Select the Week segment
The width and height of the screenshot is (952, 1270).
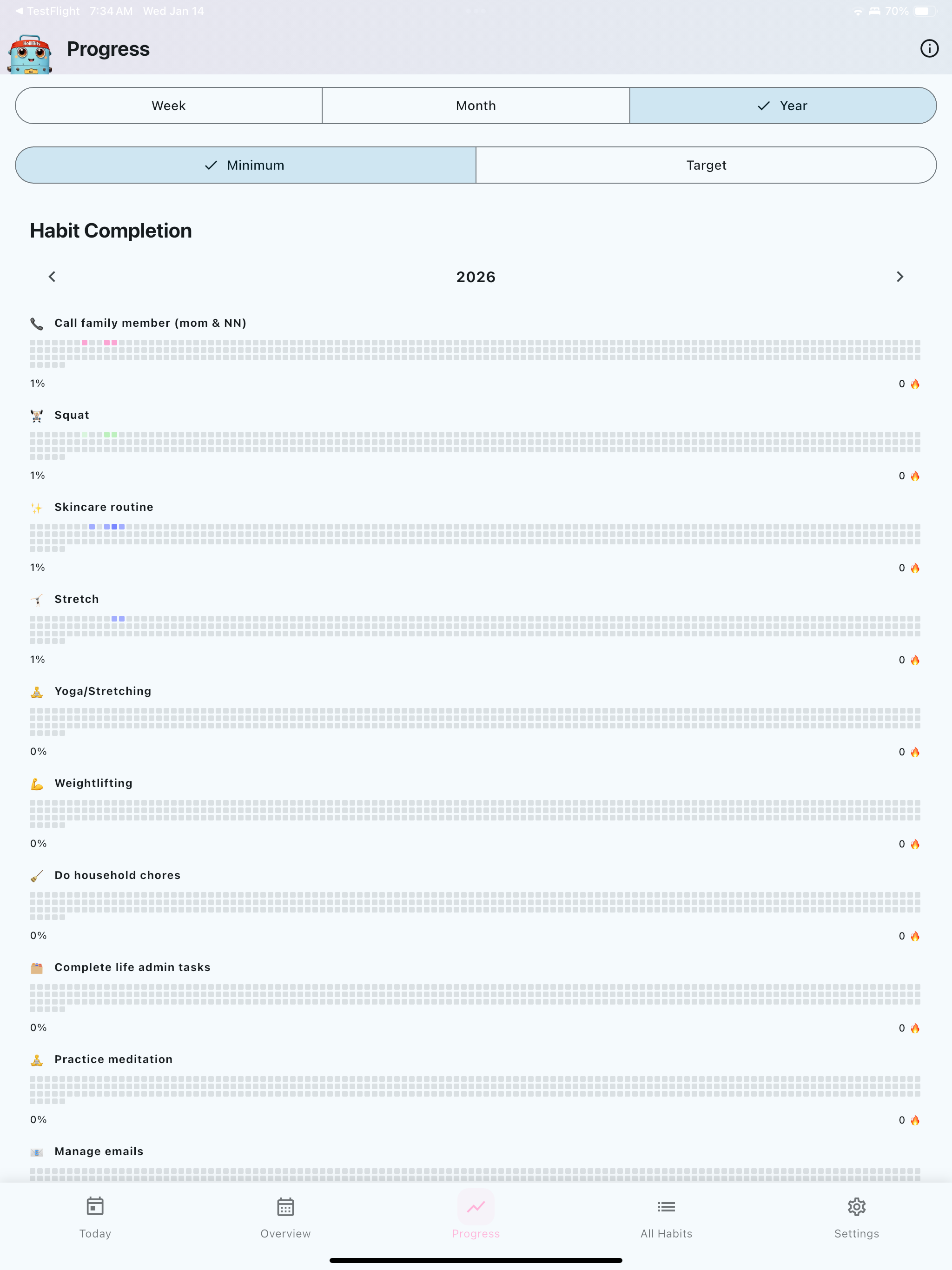(x=169, y=106)
